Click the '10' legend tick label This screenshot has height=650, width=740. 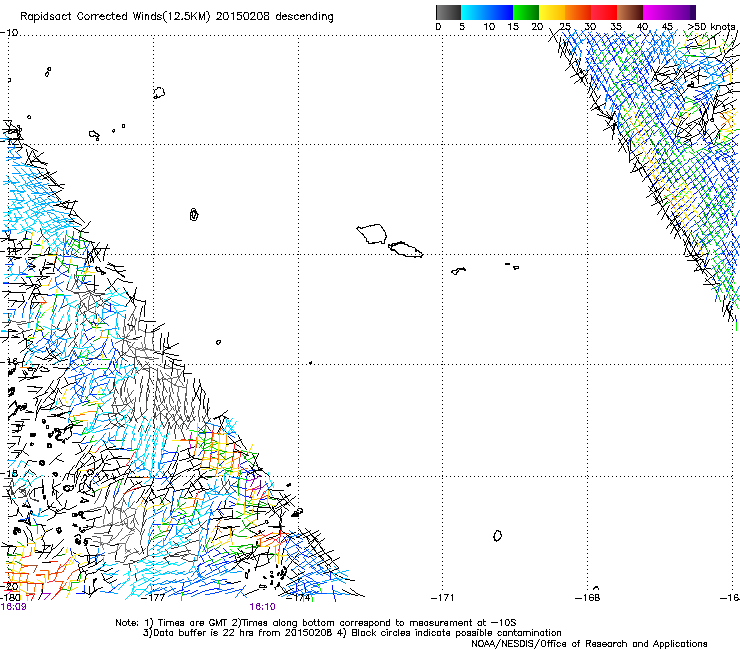pyautogui.click(x=489, y=27)
